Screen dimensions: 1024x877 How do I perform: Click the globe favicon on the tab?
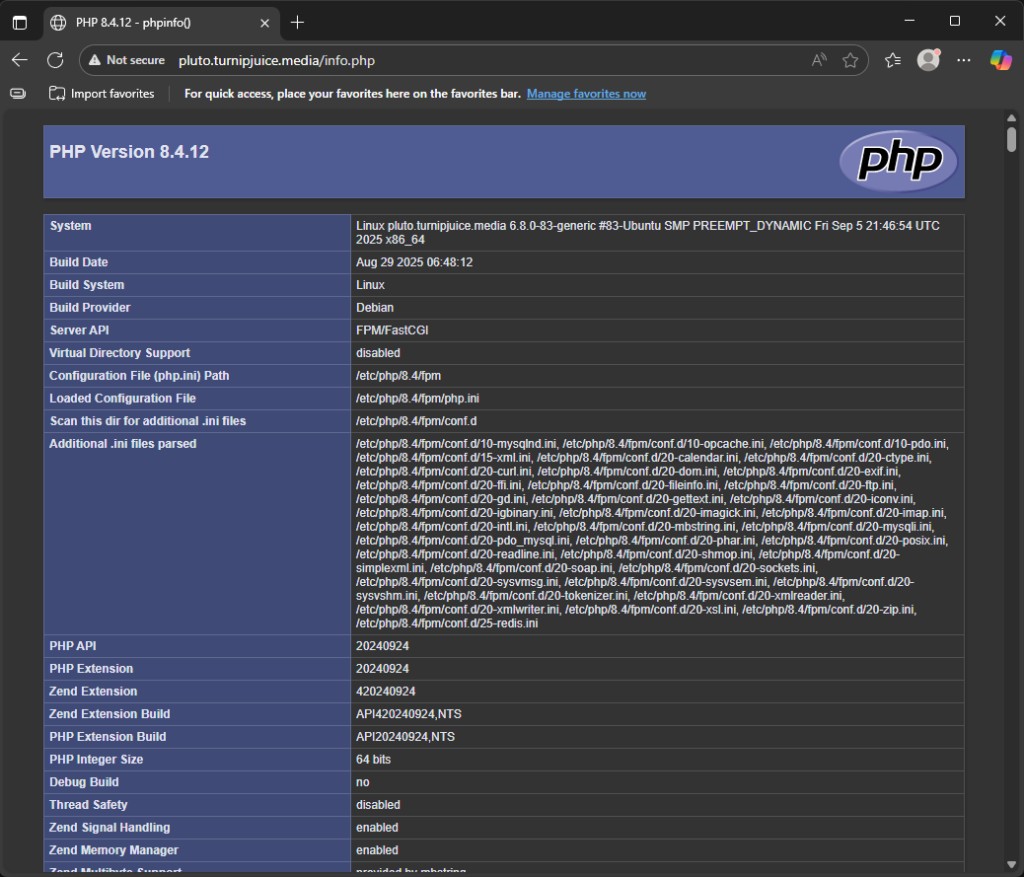pyautogui.click(x=58, y=21)
